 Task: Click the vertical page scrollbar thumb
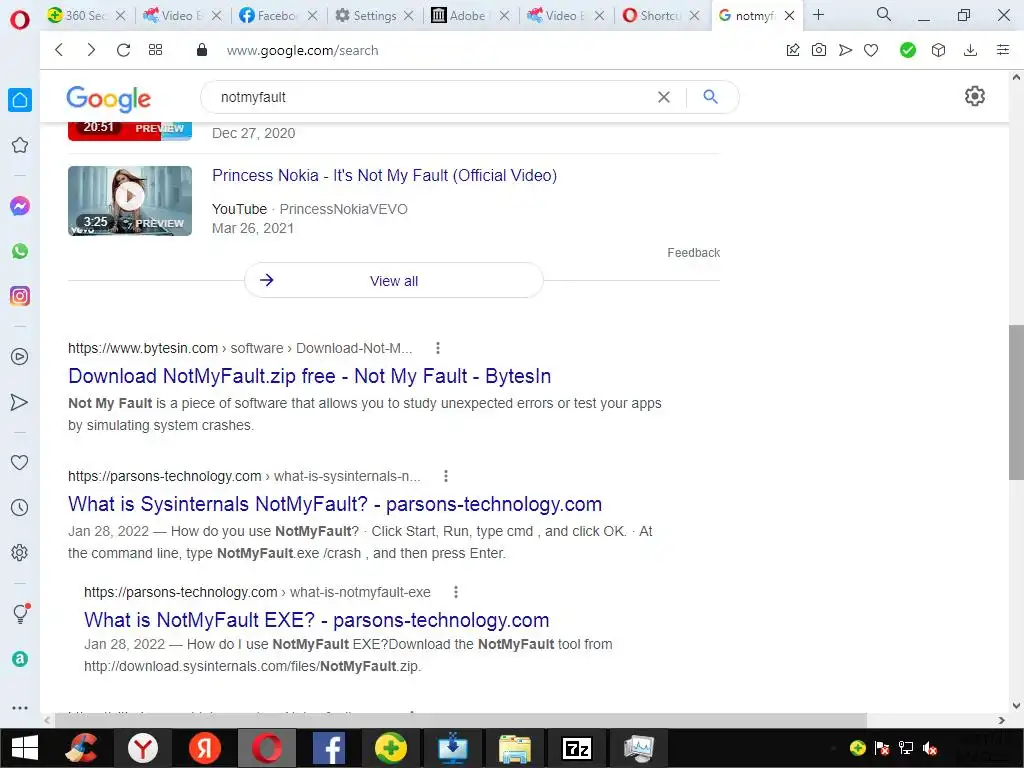1016,402
